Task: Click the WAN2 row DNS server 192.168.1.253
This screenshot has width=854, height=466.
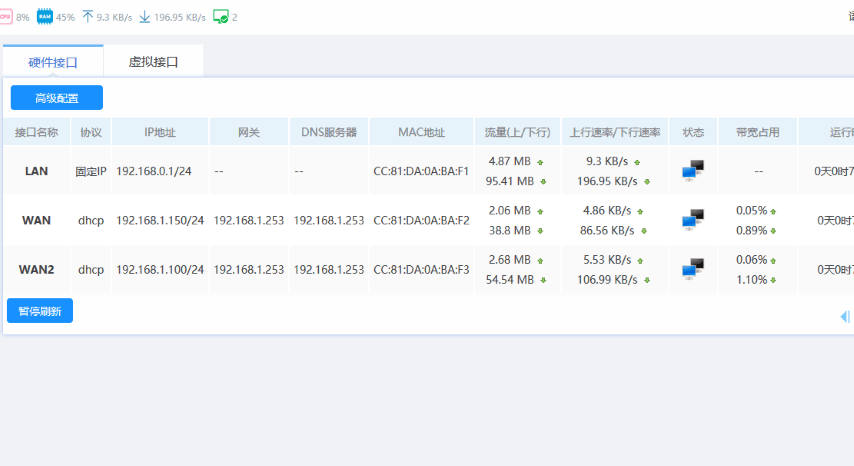Action: (329, 269)
